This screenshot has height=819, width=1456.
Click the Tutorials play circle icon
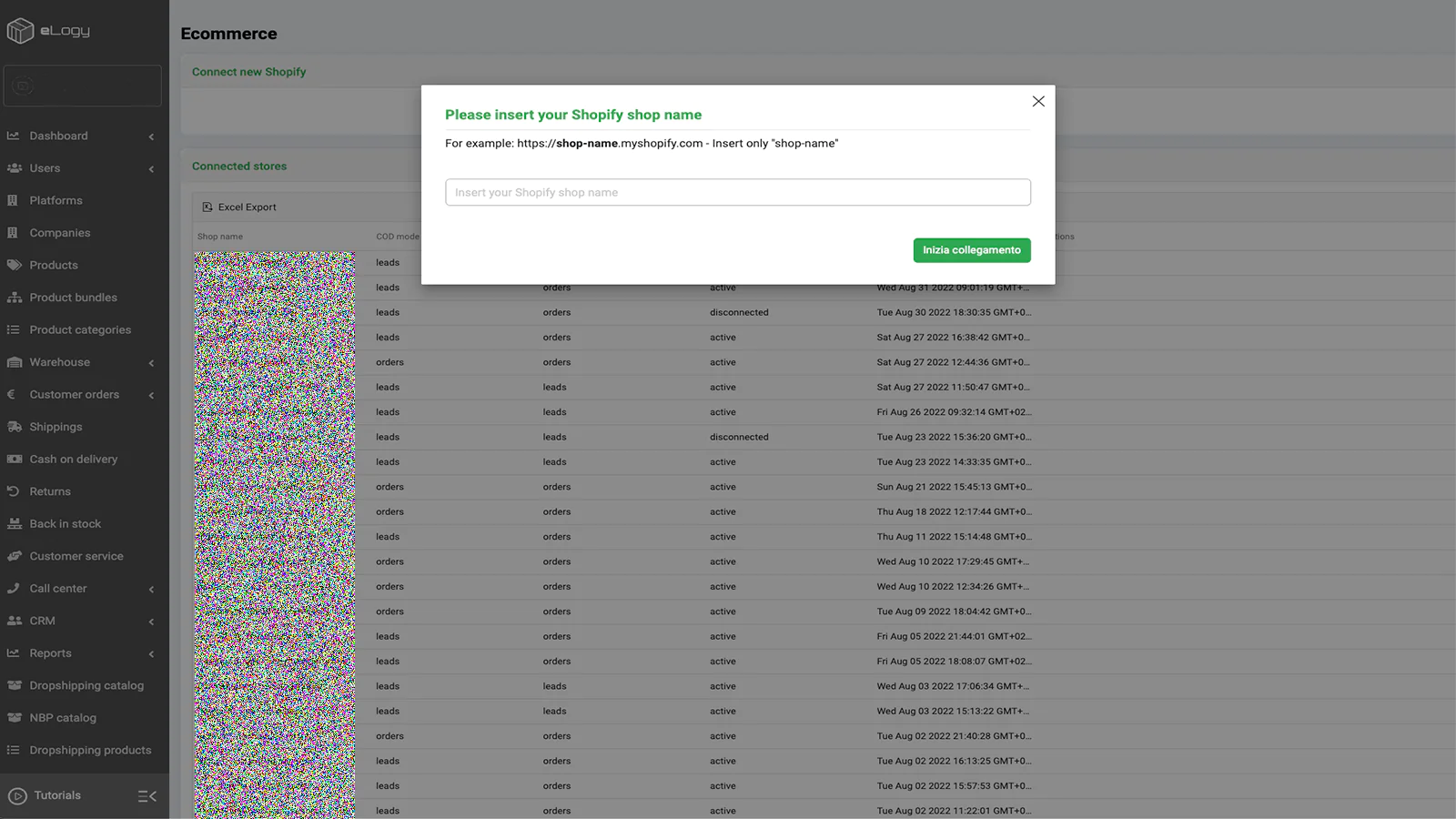(17, 796)
